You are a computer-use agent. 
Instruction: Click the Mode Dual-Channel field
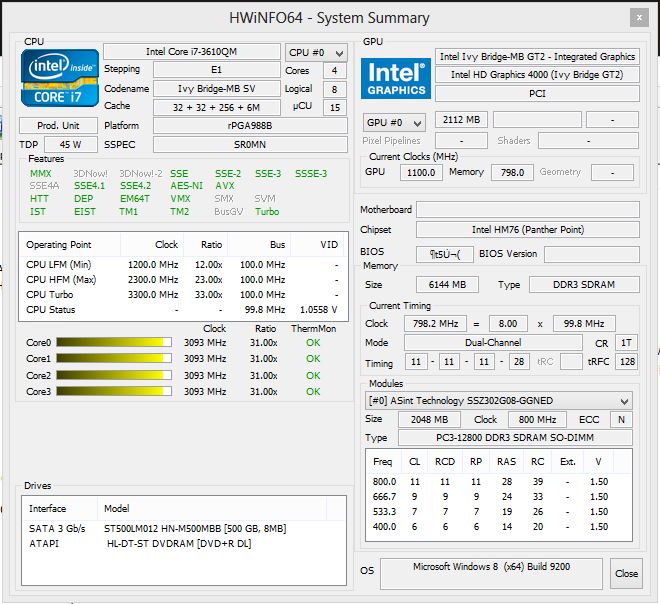493,343
